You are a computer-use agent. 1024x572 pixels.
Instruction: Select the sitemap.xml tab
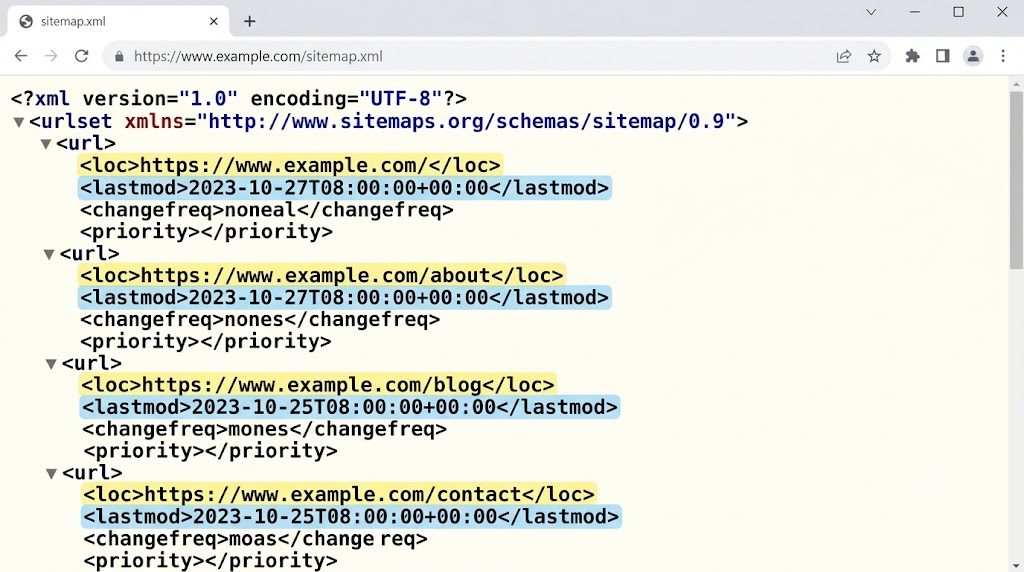coord(118,22)
